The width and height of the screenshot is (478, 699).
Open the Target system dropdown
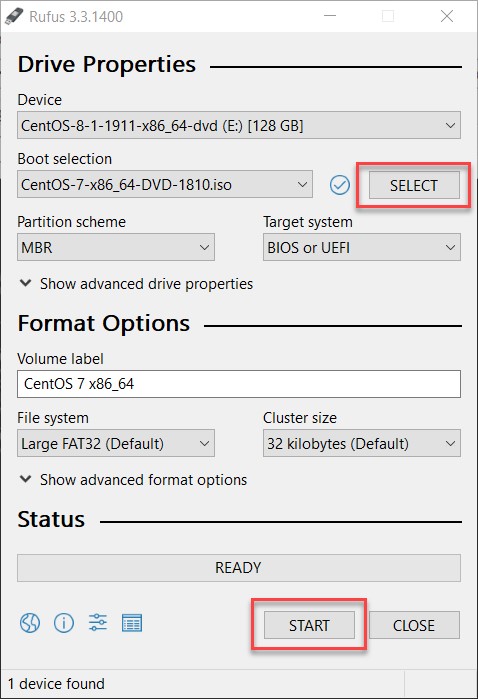pos(362,247)
